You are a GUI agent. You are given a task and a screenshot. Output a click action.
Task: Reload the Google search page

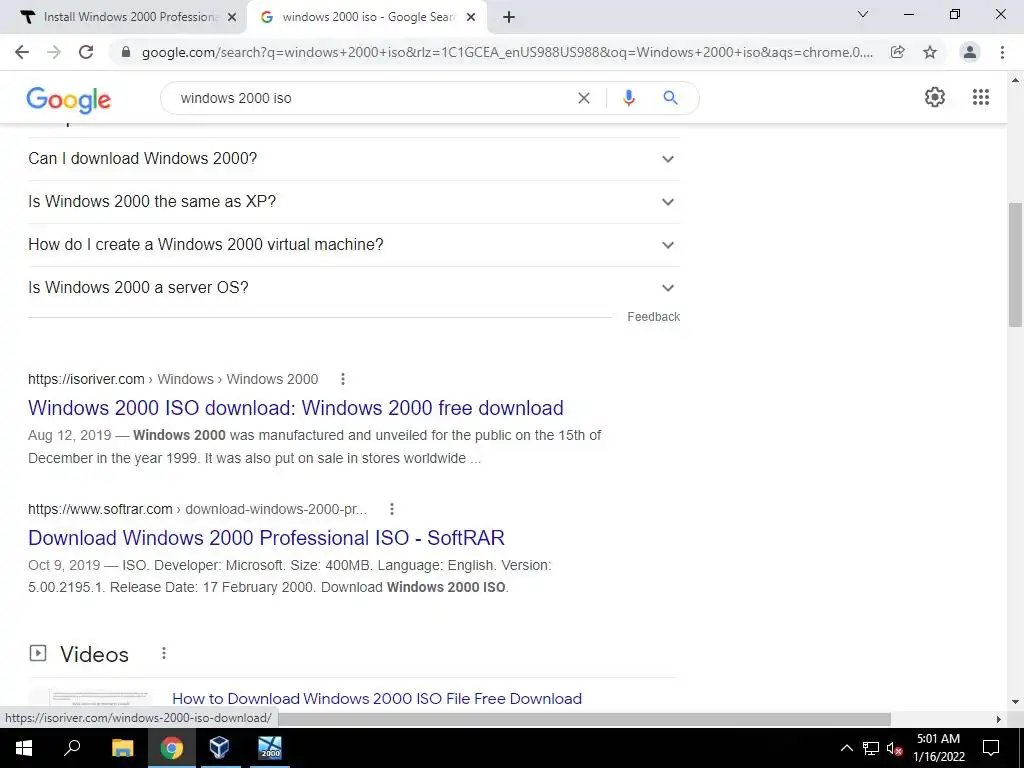pyautogui.click(x=86, y=52)
